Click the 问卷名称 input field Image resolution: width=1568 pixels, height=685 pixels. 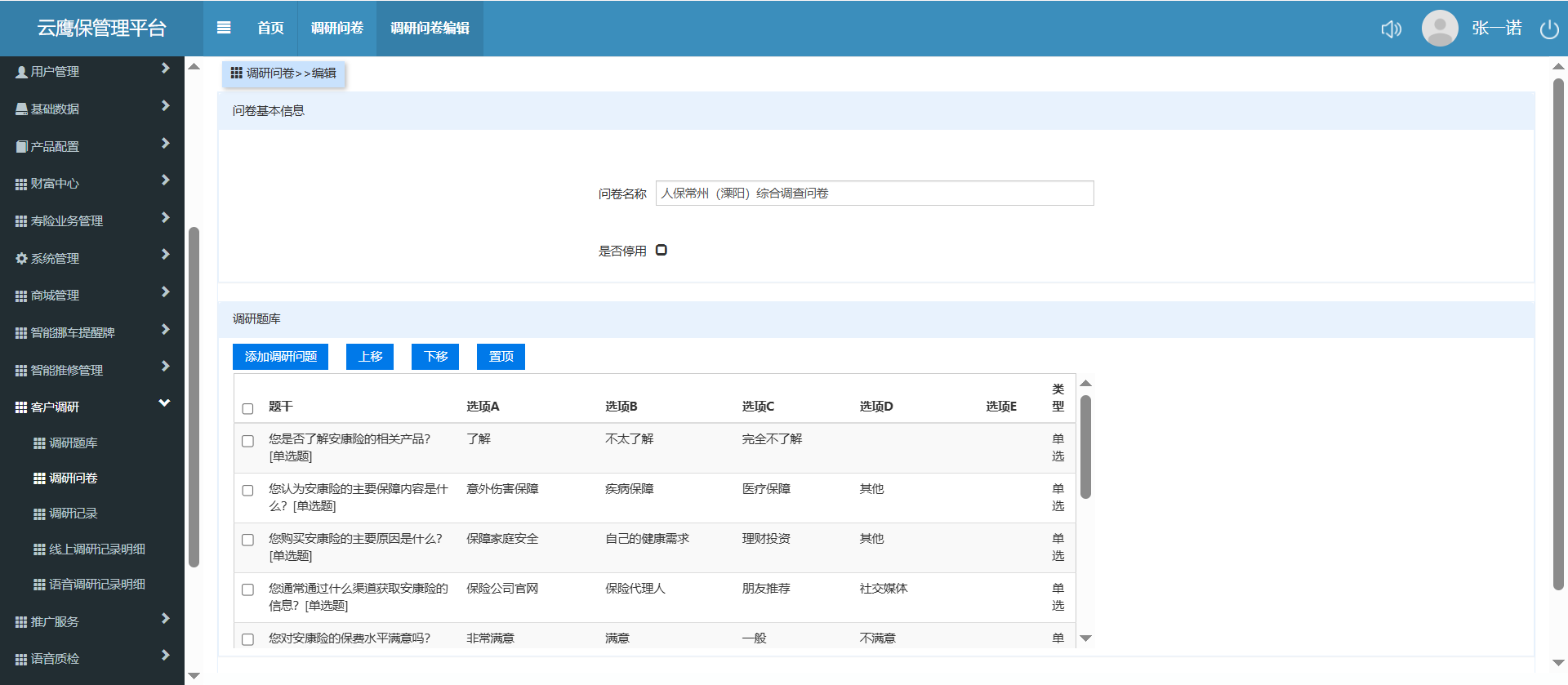point(874,193)
